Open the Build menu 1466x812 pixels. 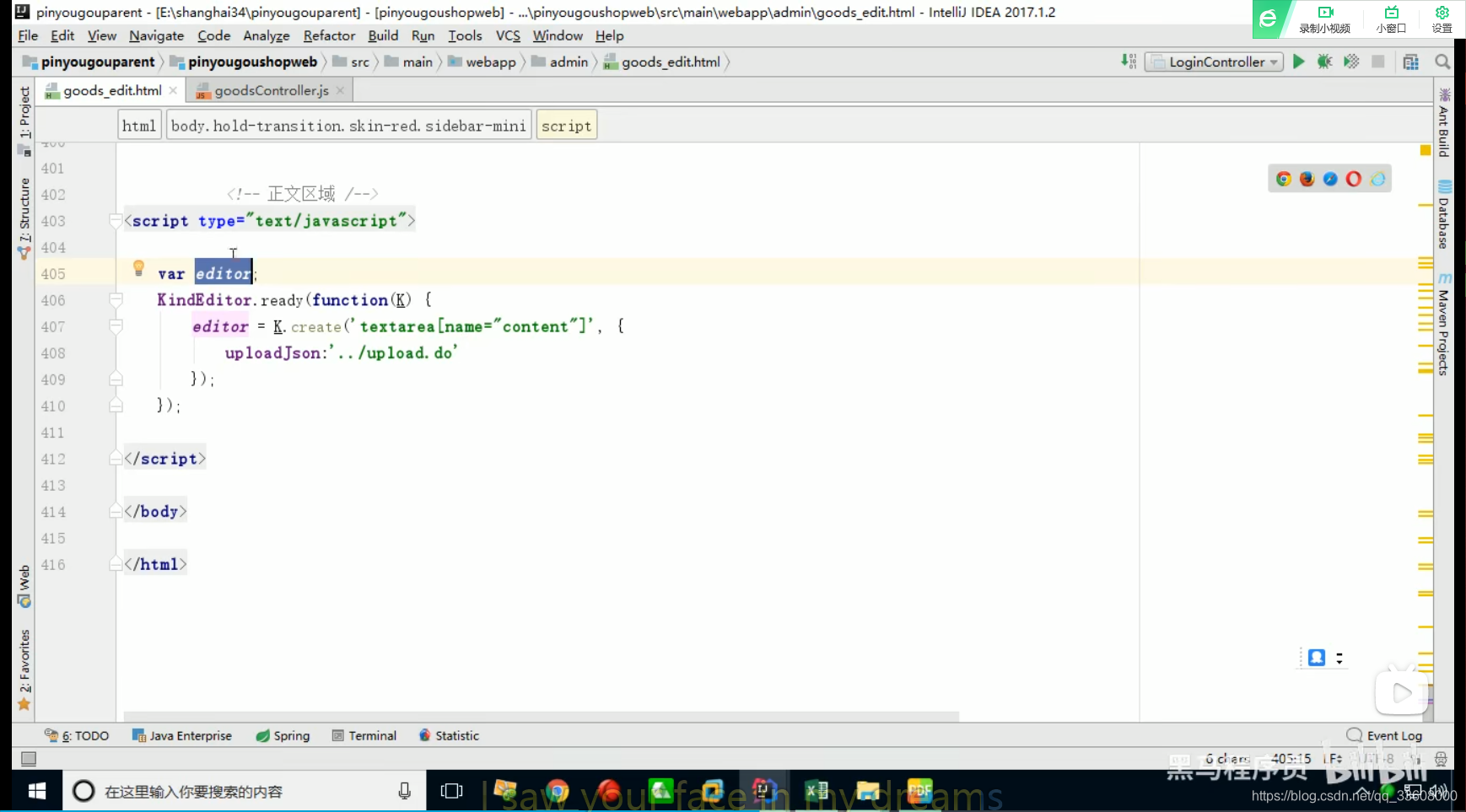pyautogui.click(x=383, y=35)
